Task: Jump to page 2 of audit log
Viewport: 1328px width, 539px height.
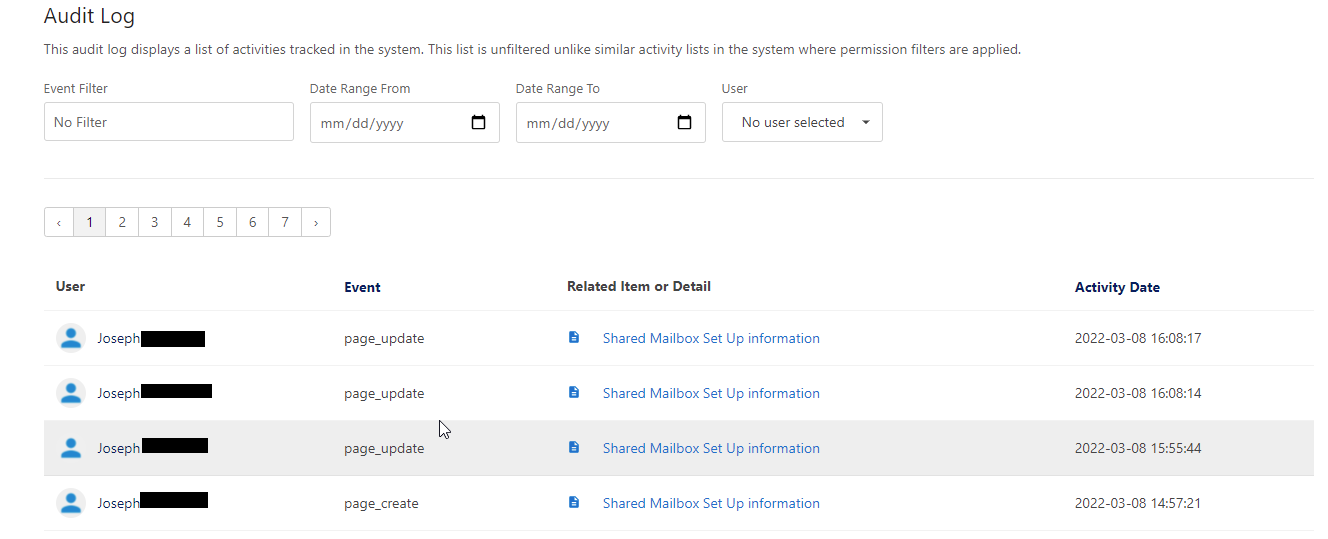Action: point(122,222)
